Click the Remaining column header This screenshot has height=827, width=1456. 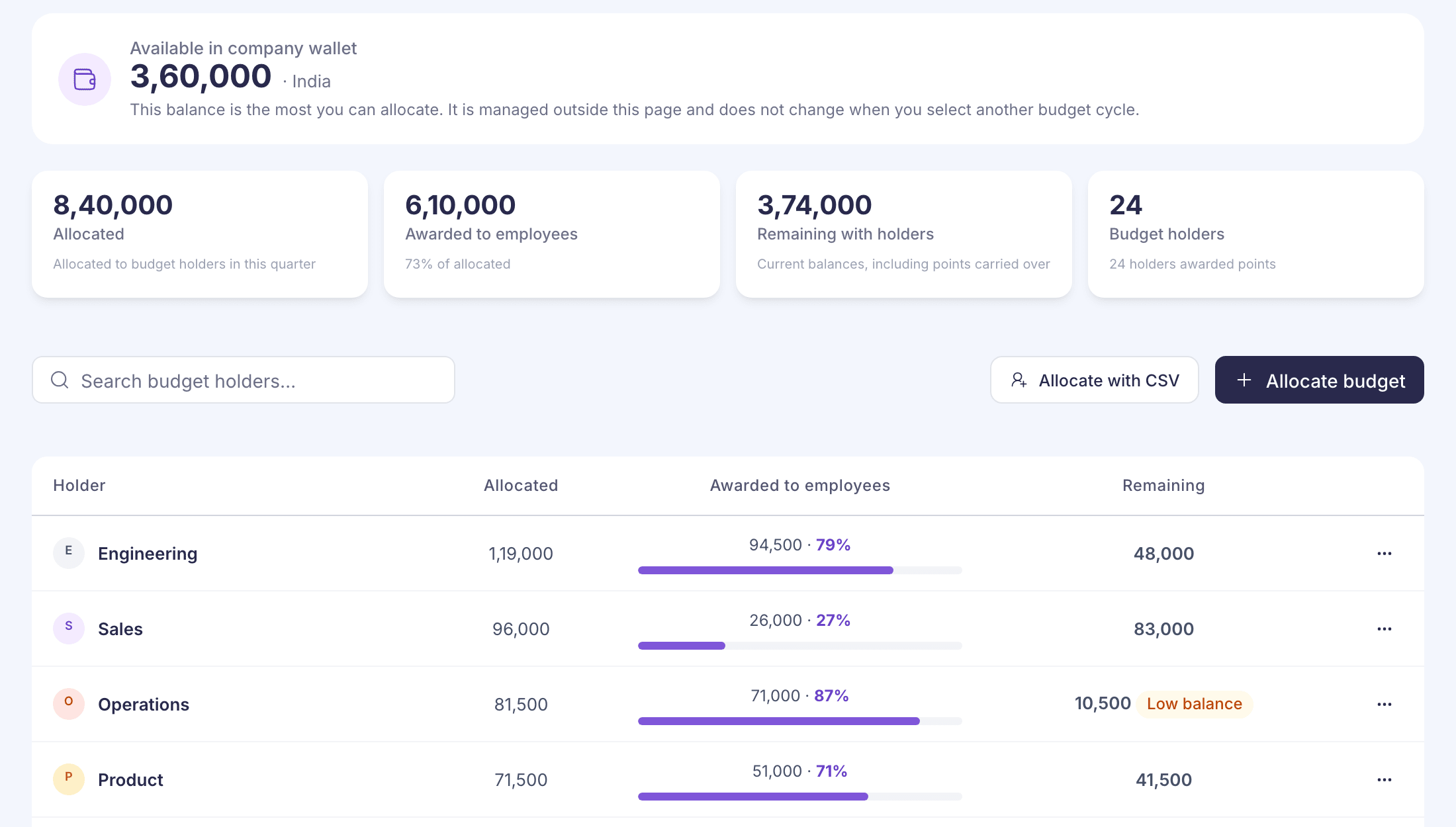click(x=1163, y=486)
